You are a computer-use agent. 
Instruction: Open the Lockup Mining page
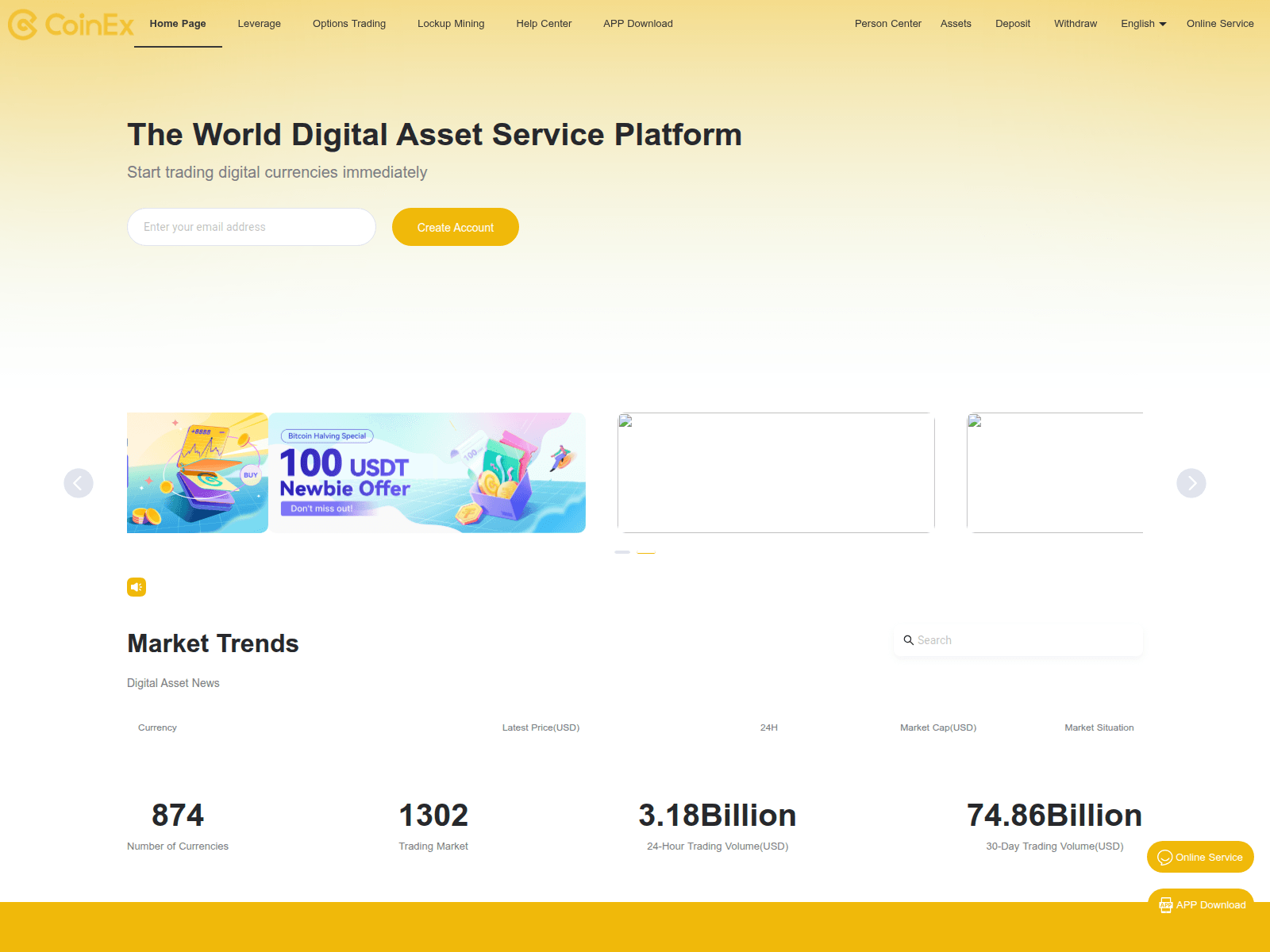tap(450, 24)
